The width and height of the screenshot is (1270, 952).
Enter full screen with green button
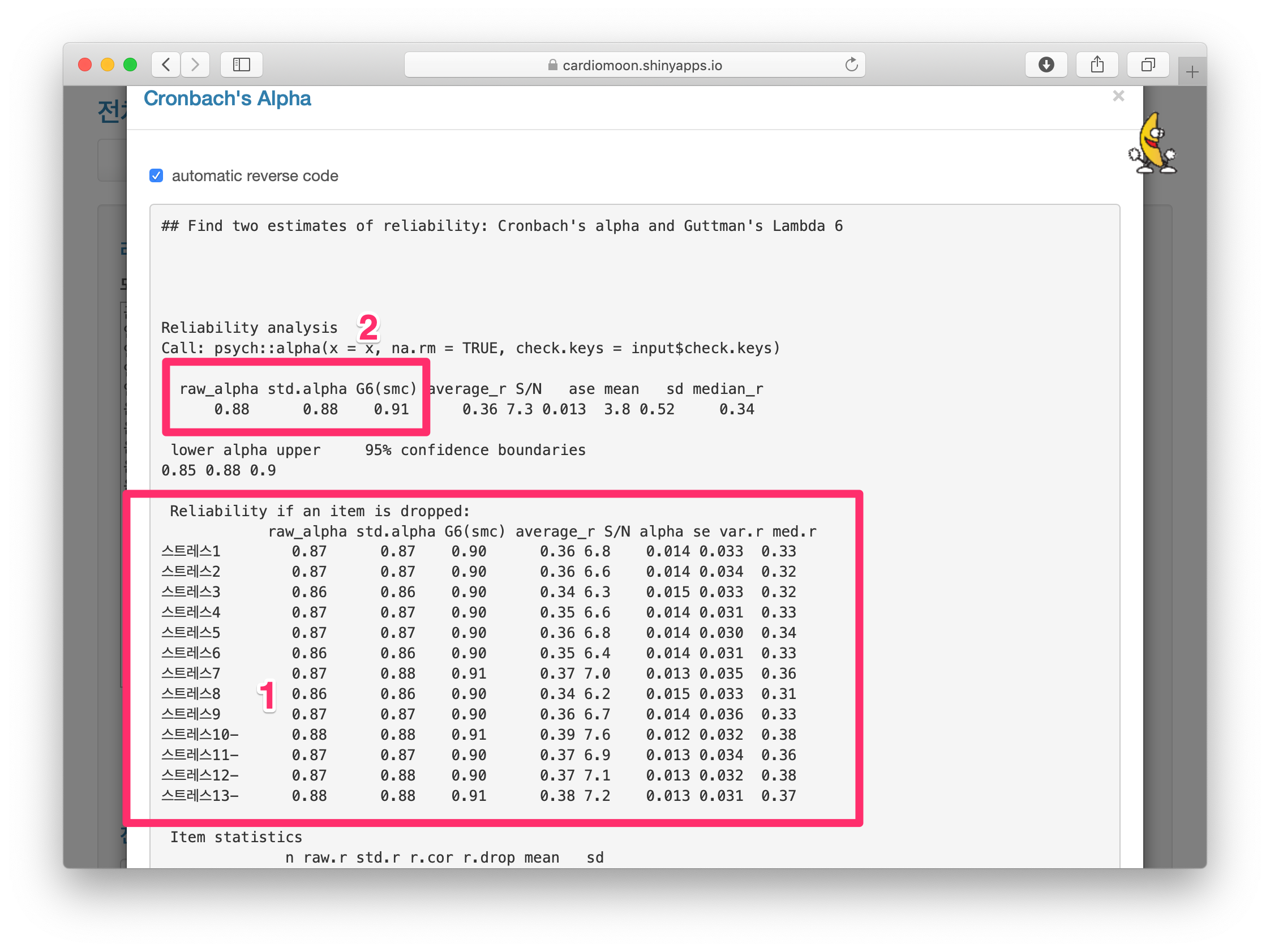(x=130, y=65)
